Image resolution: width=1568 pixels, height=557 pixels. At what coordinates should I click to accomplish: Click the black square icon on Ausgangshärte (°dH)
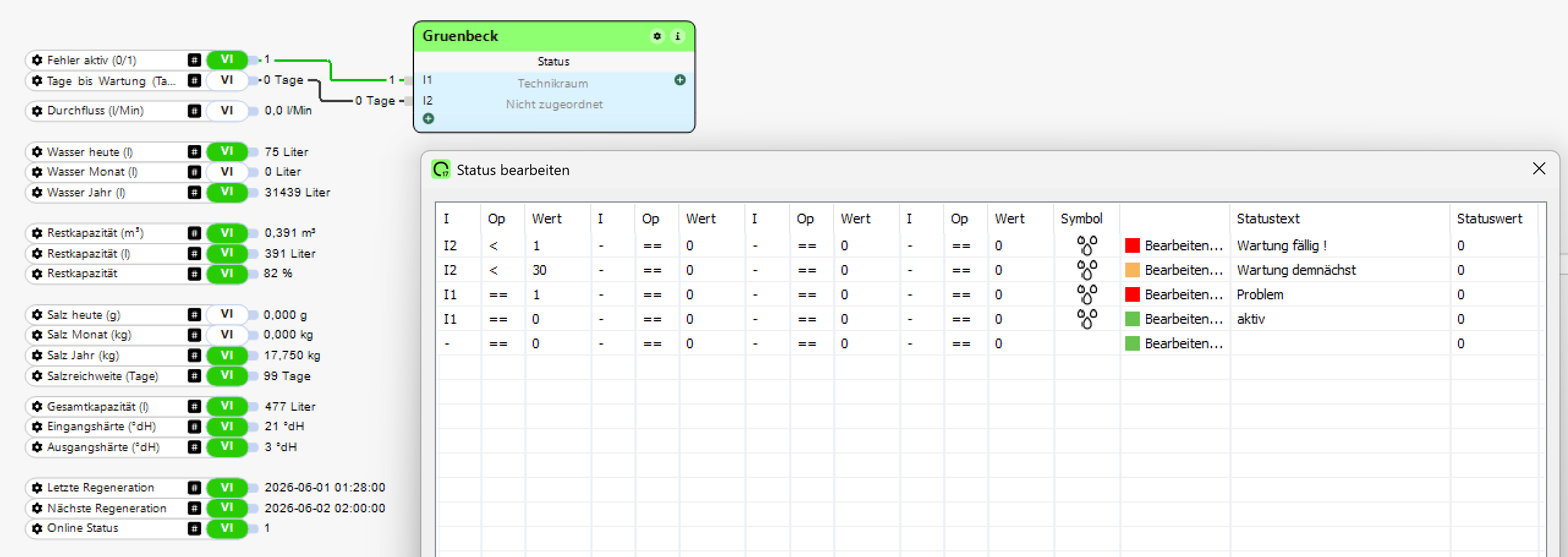coord(194,447)
